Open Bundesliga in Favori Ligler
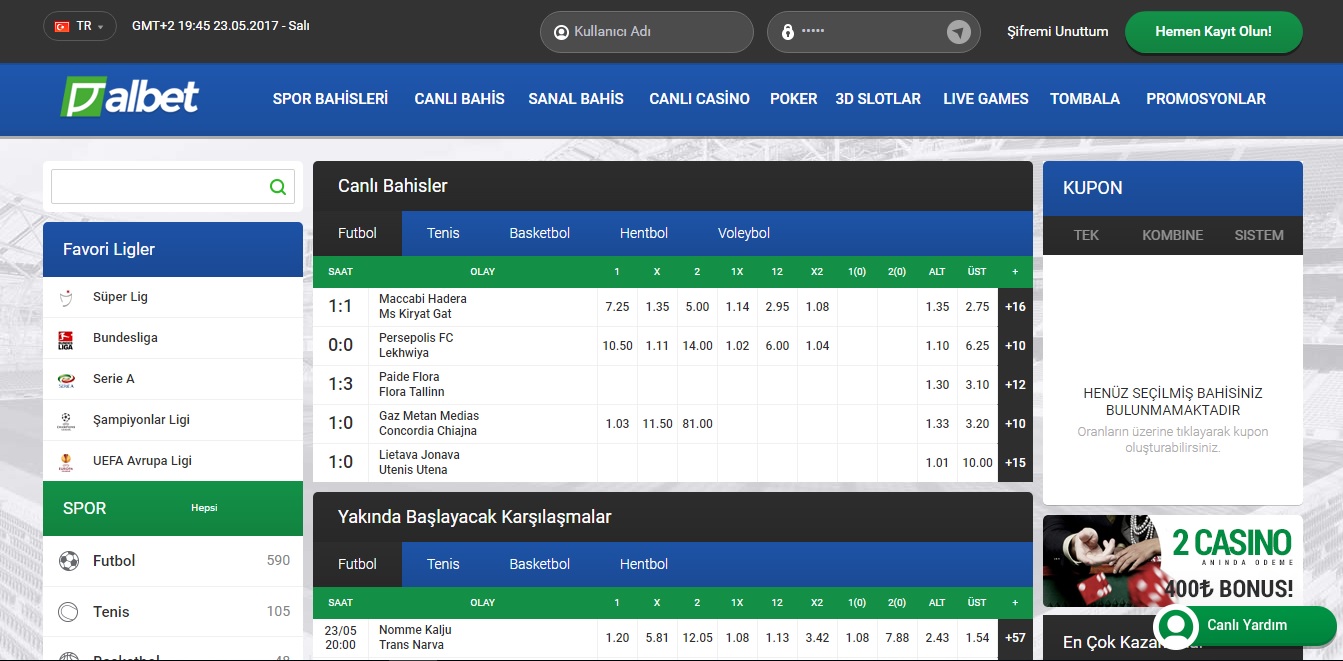1343x661 pixels. [173, 338]
